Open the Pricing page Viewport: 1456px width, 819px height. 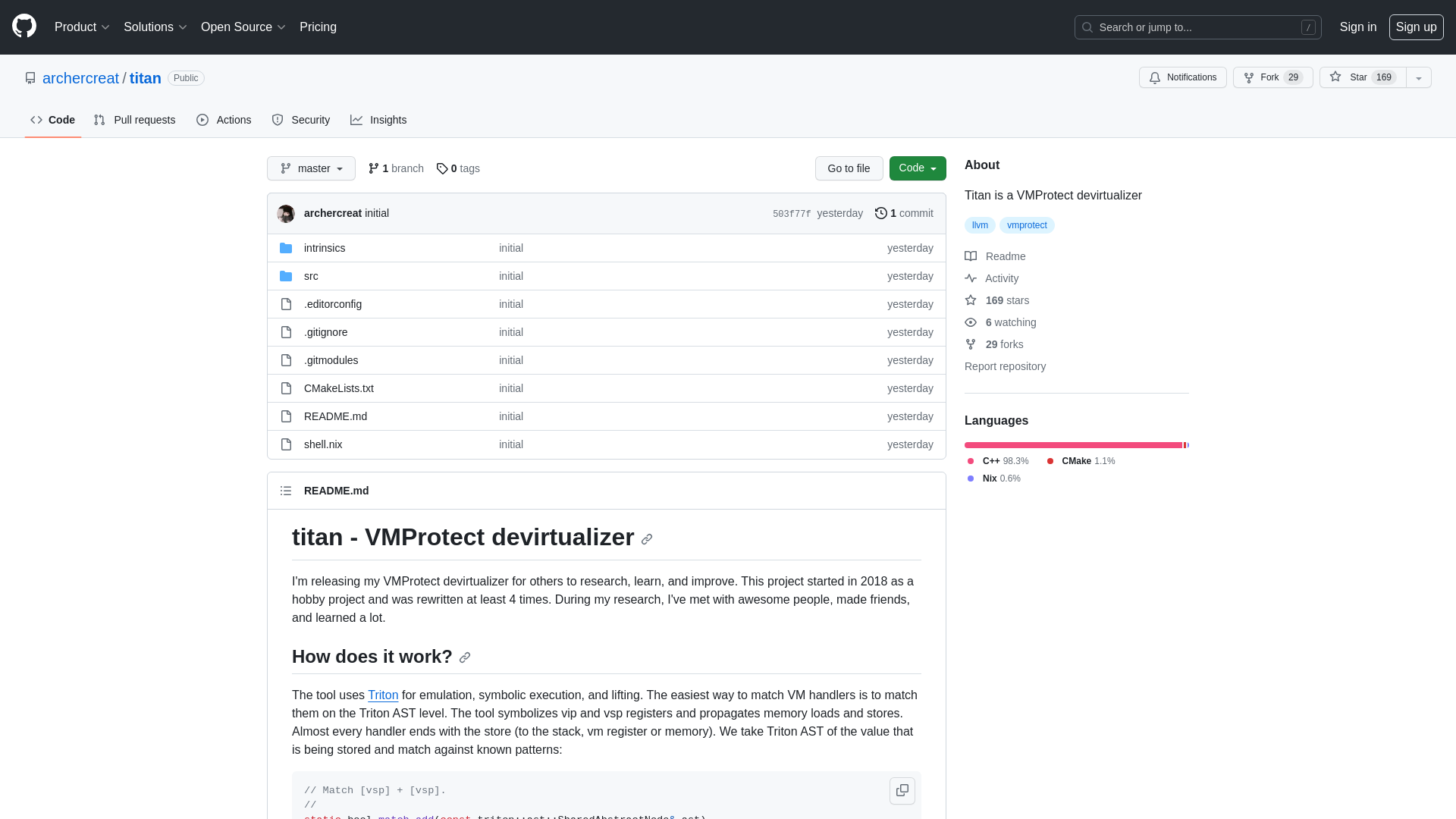point(318,27)
